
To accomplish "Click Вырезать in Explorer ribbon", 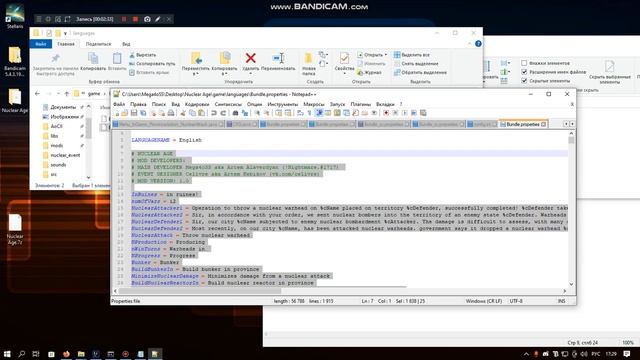I will point(142,55).
